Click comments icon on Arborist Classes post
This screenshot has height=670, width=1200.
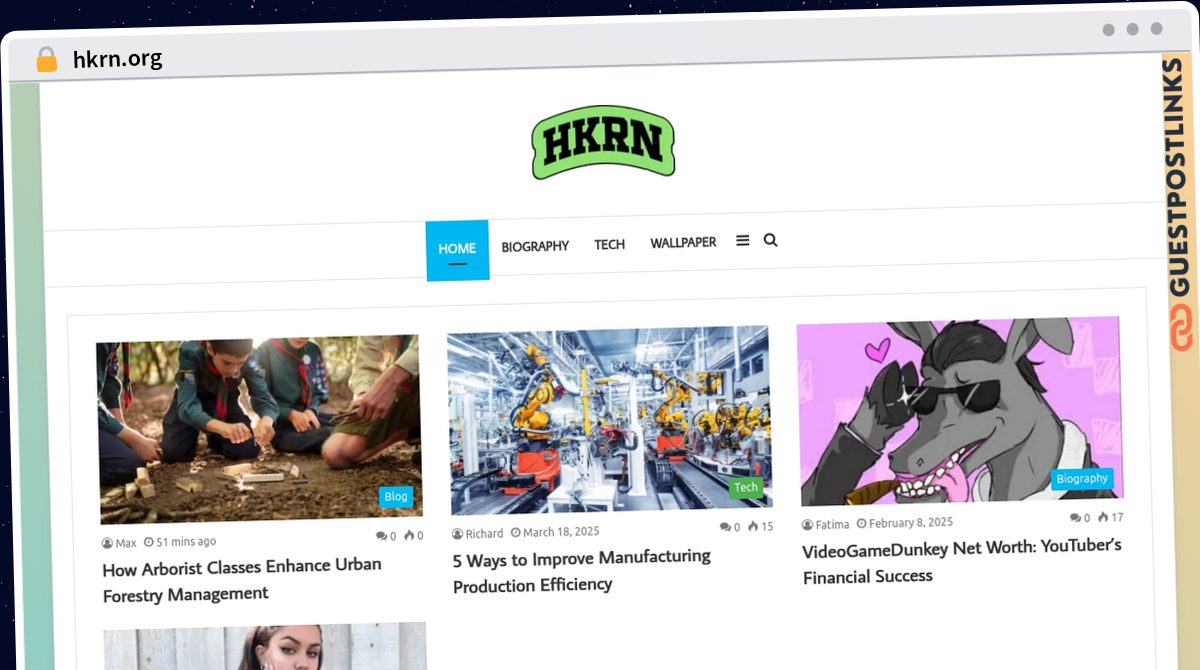pyautogui.click(x=381, y=536)
